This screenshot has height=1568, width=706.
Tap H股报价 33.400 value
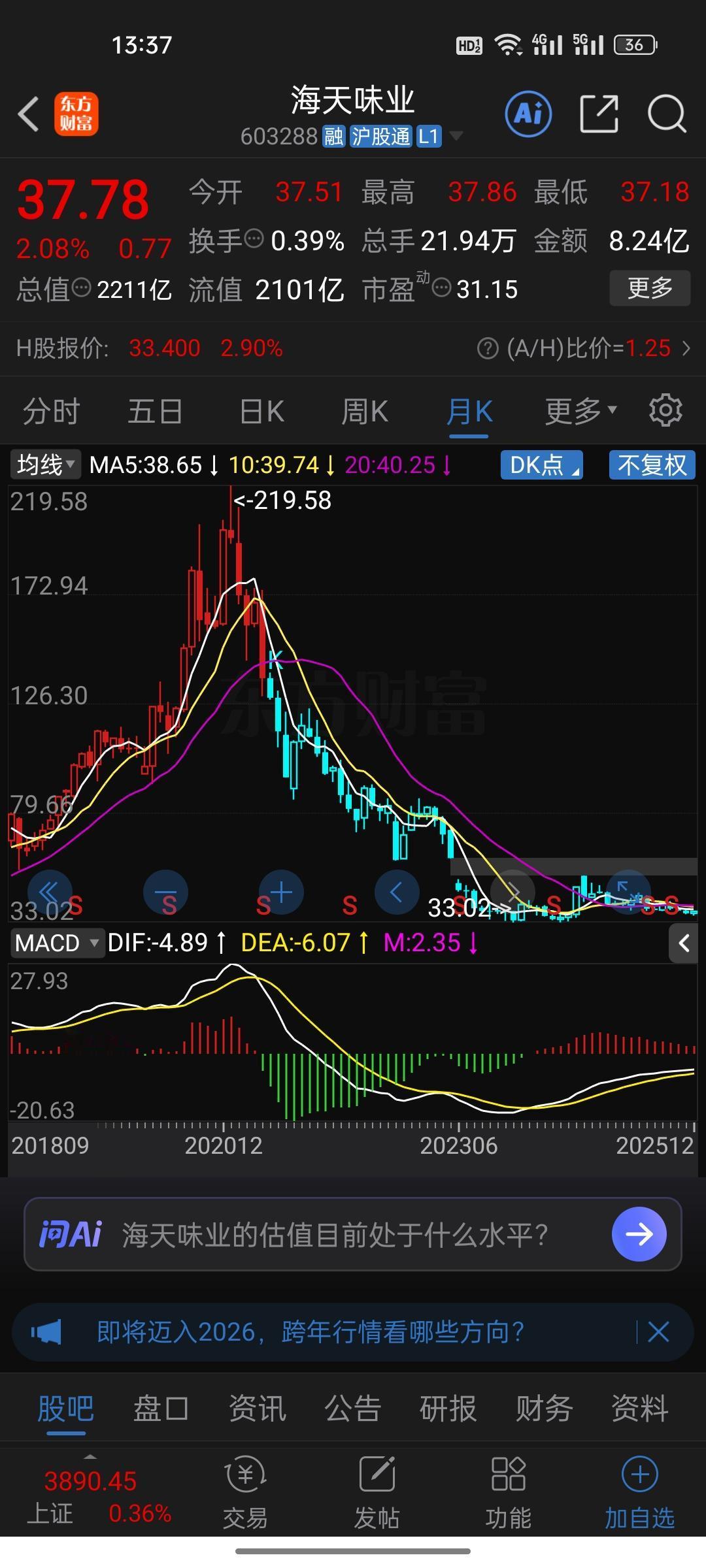165,348
